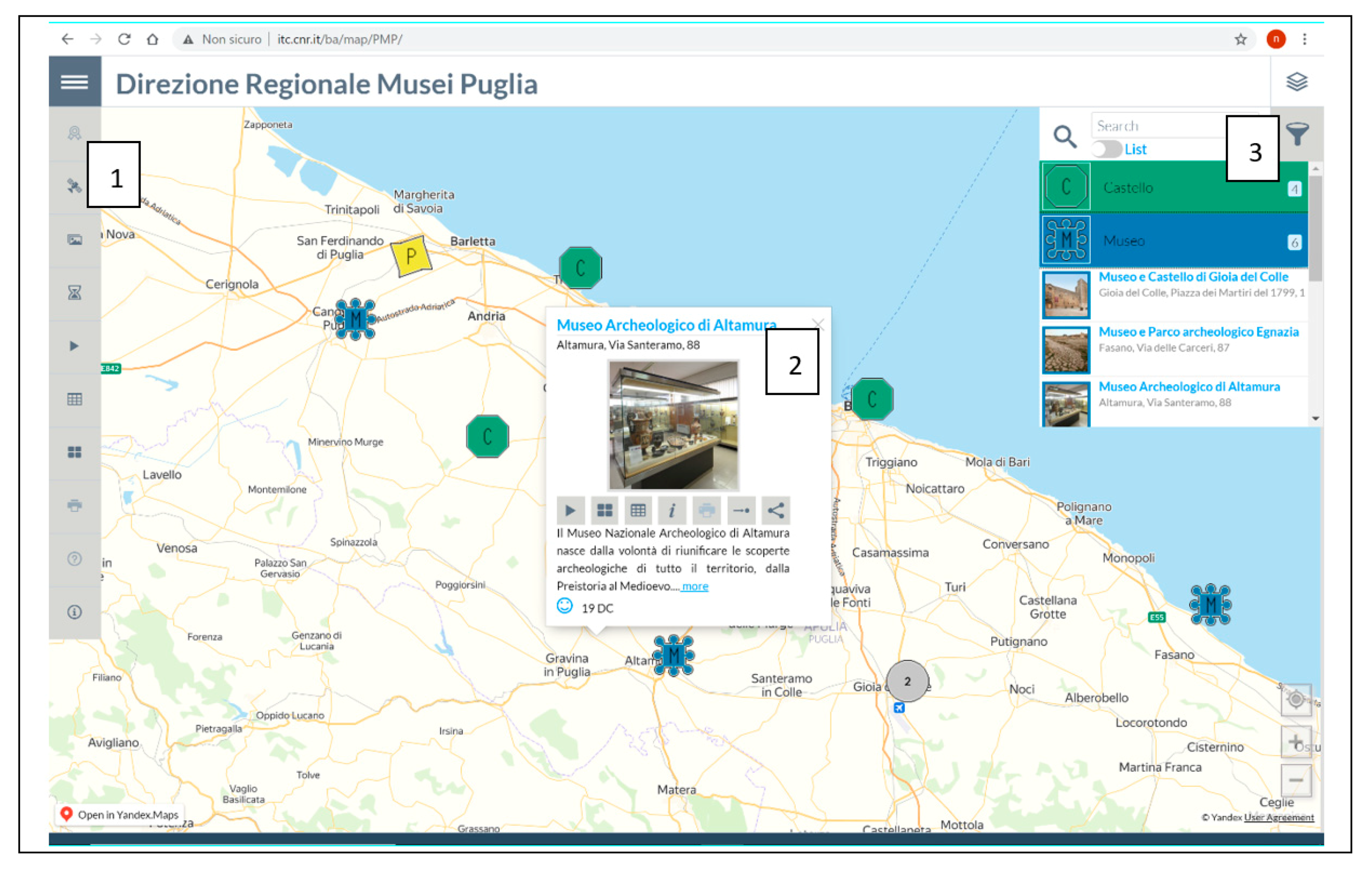
Task: Close the Museo Archeologico di Altamura popup
Action: click(x=818, y=324)
